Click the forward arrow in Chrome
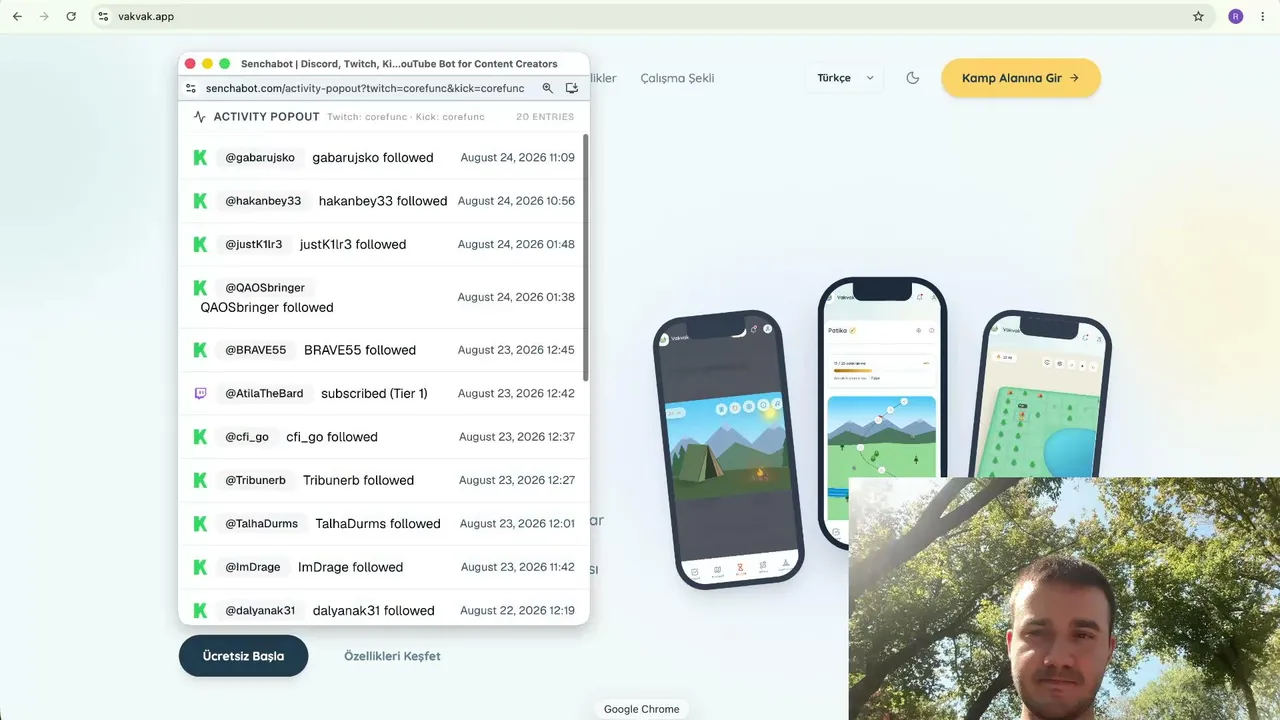Screen dimensions: 1280x720 click(x=44, y=16)
